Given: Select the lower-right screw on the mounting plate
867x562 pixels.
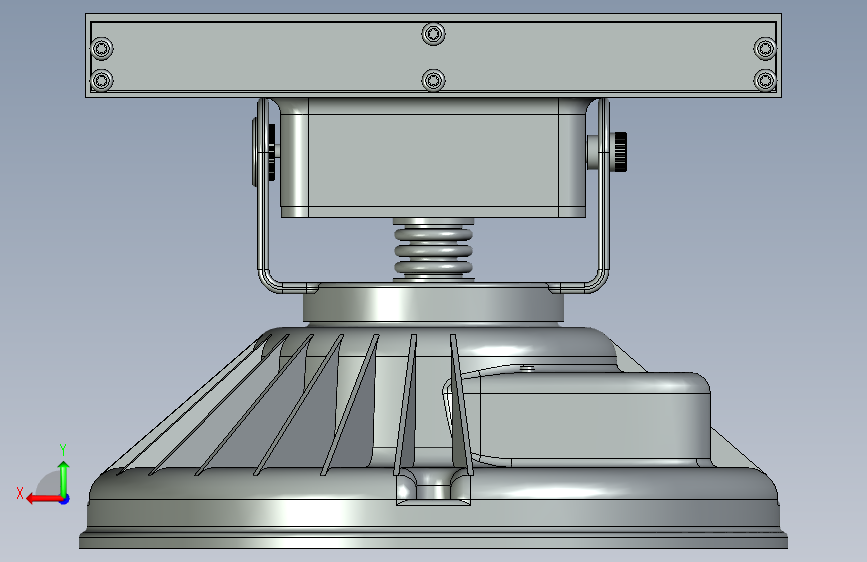Looking at the screenshot, I should [765, 81].
